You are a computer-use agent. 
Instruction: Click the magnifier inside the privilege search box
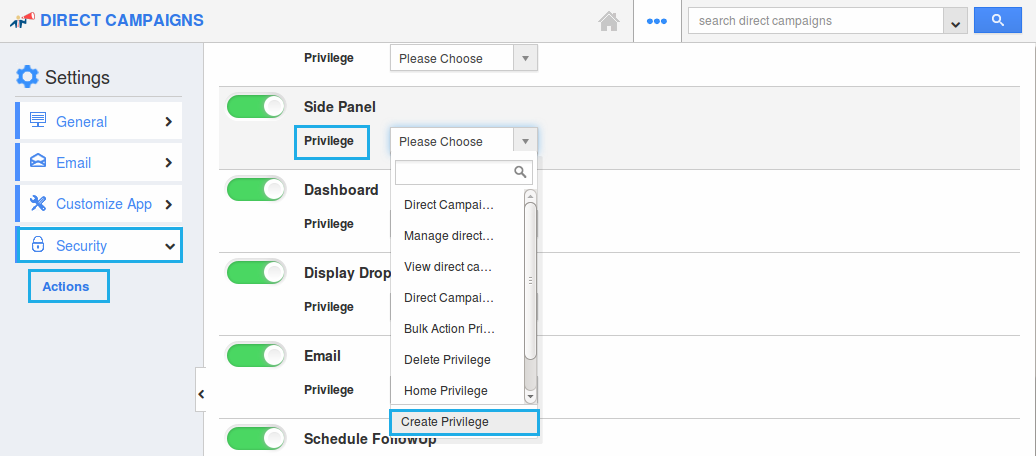pos(520,172)
